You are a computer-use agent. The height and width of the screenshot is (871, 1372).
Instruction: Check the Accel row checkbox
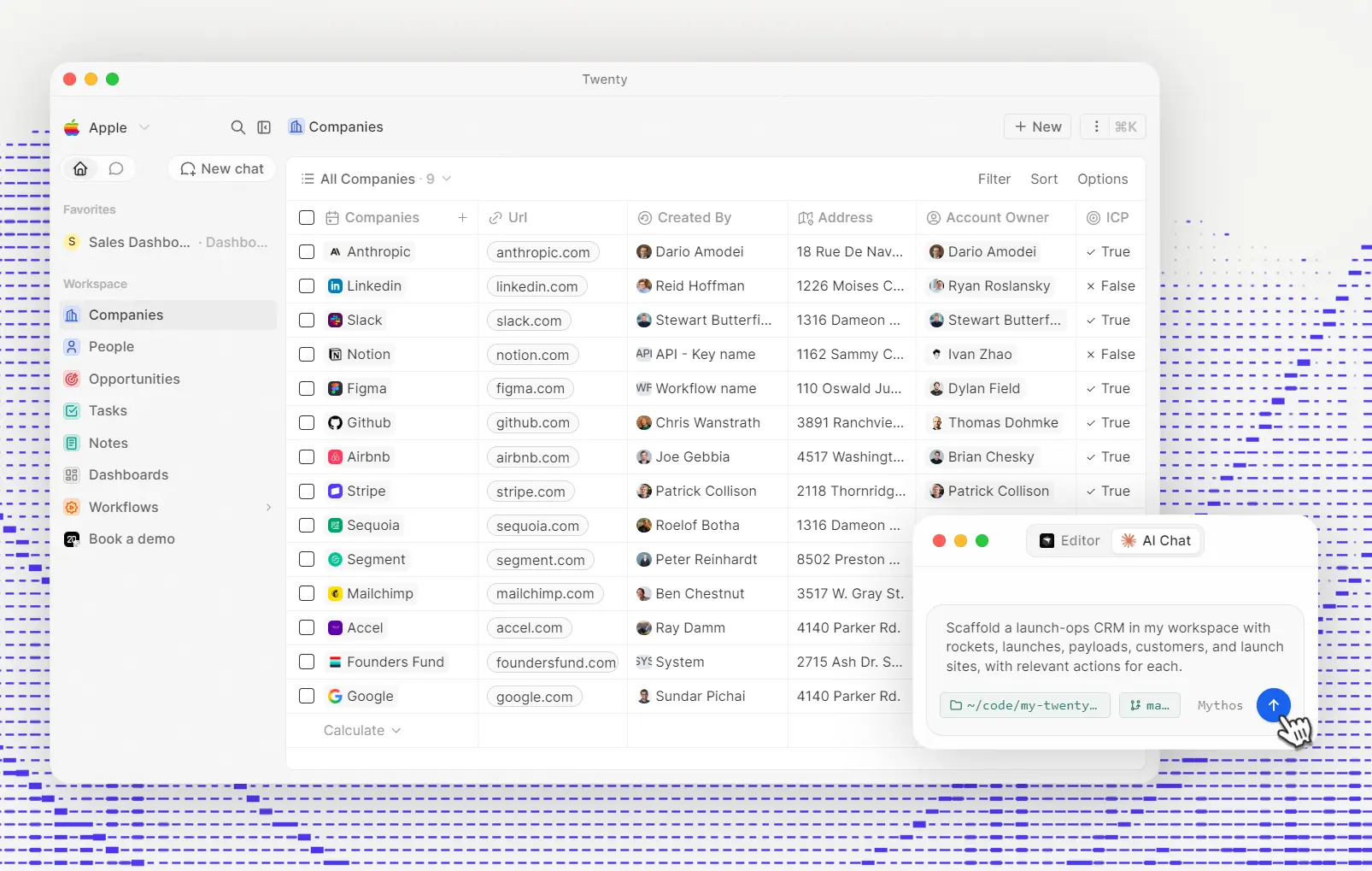[x=307, y=628]
